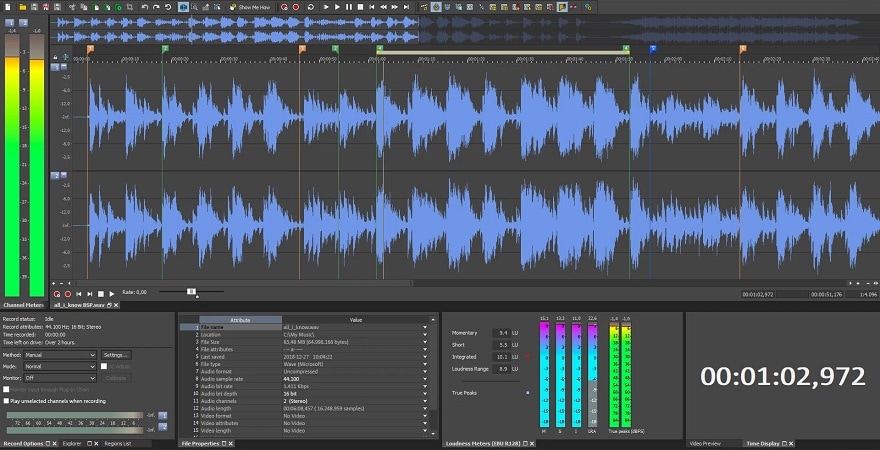Toggle the DC Adjust checkbox
This screenshot has height=450, width=880.
tap(104, 366)
